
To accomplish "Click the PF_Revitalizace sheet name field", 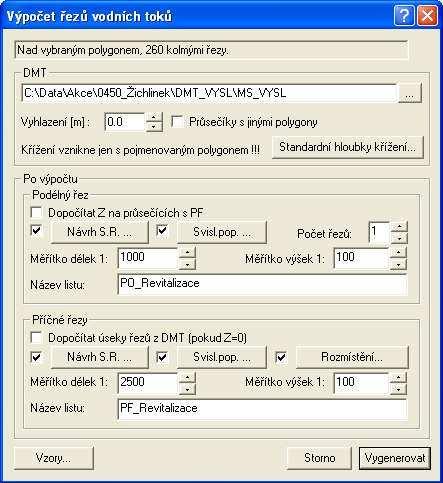I will [262, 409].
